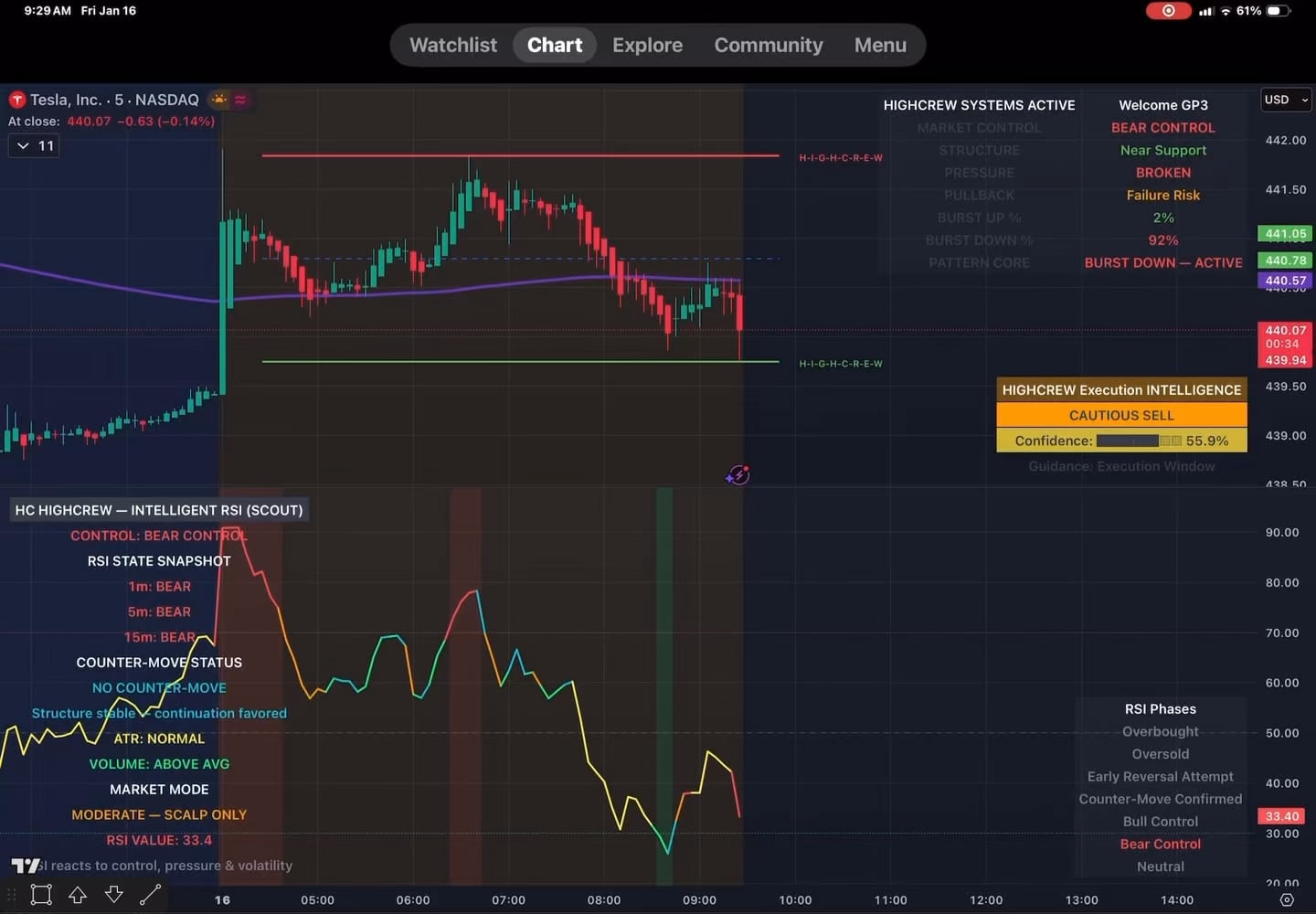This screenshot has height=914, width=1316.
Task: Click the red 440.07 current price label
Action: [1285, 331]
